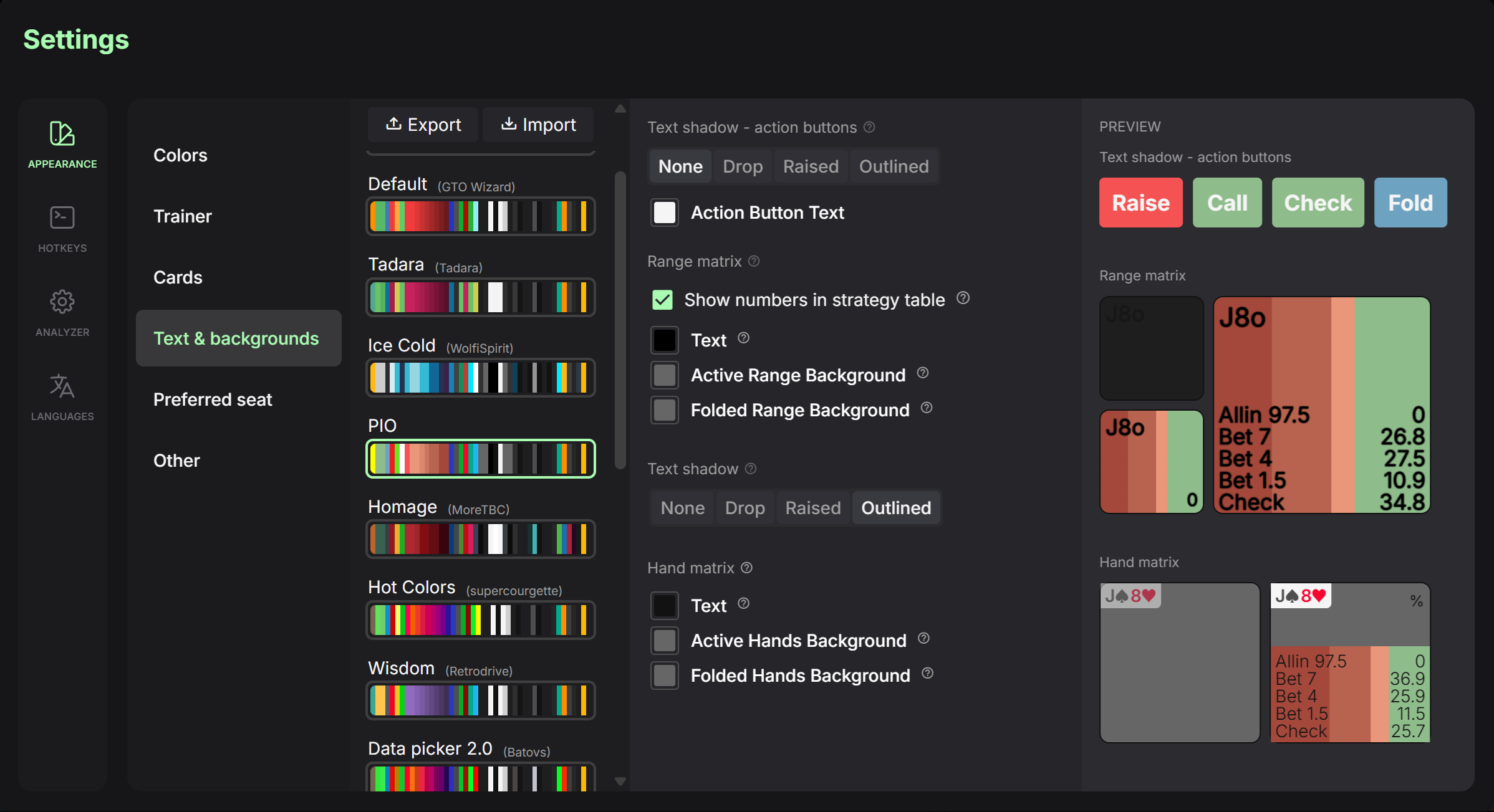Open the Hotkeys section icon
This screenshot has width=1494, height=812.
click(x=62, y=217)
